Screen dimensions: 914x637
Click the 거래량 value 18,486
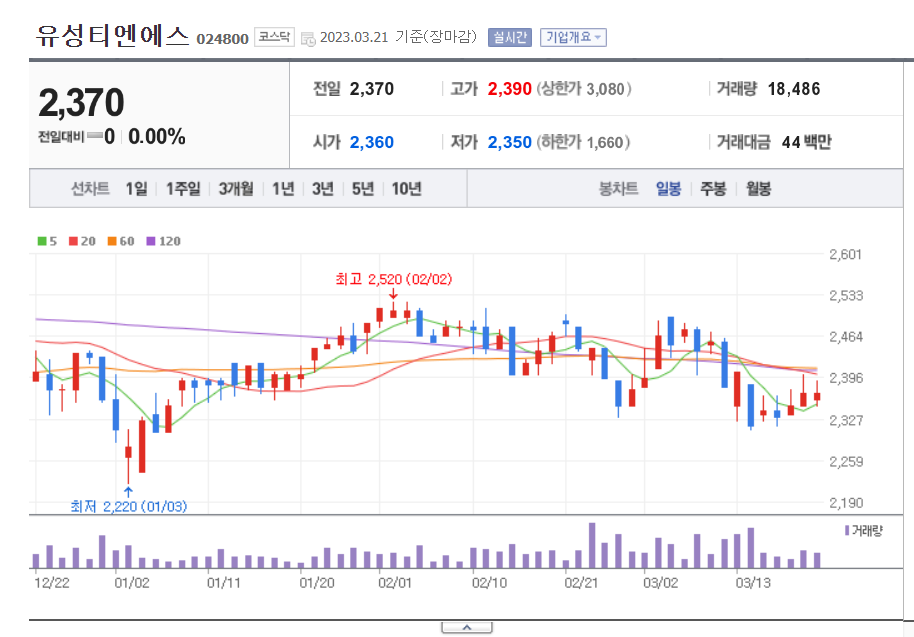(x=794, y=89)
